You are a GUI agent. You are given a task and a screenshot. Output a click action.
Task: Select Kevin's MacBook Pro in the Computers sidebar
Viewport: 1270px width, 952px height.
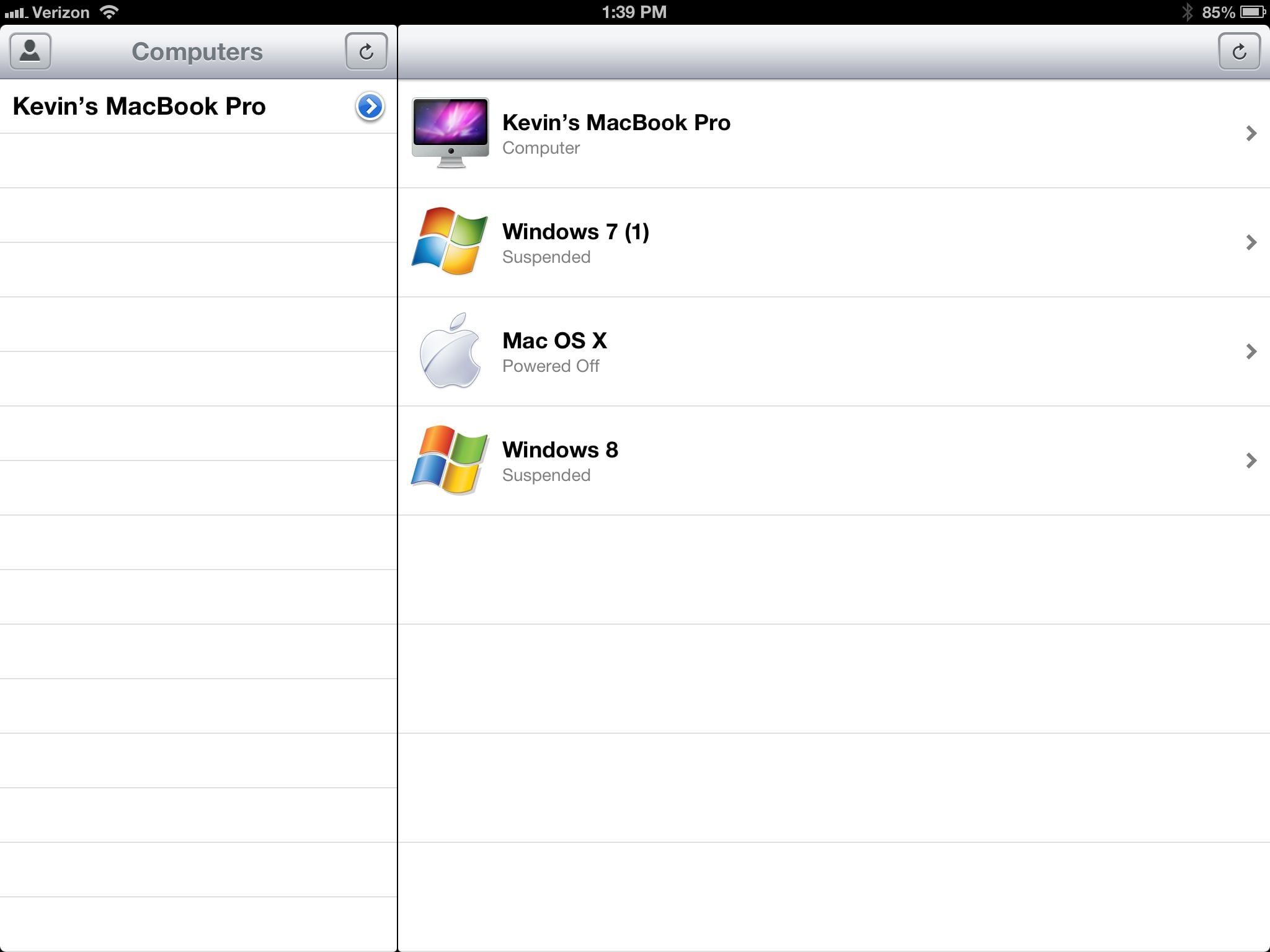tap(198, 107)
